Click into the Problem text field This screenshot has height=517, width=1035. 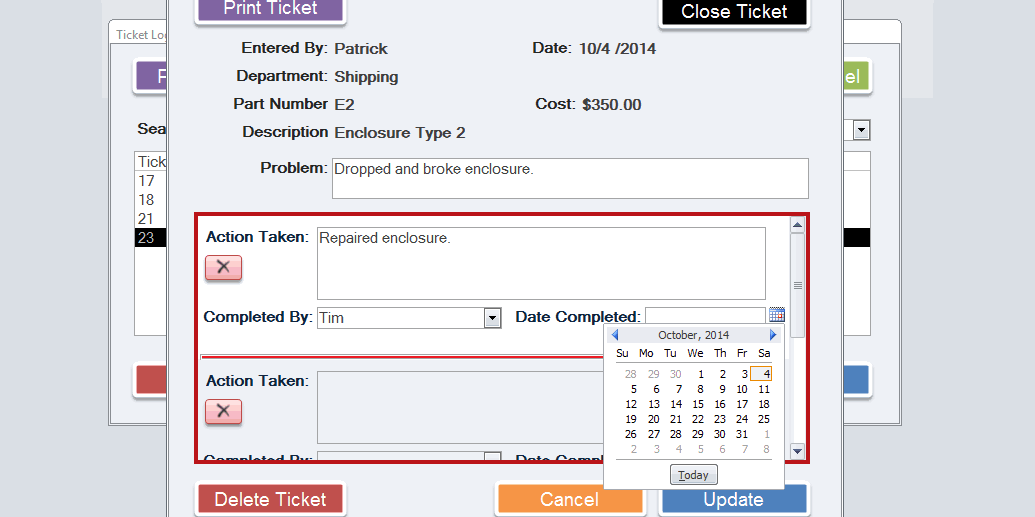point(568,178)
